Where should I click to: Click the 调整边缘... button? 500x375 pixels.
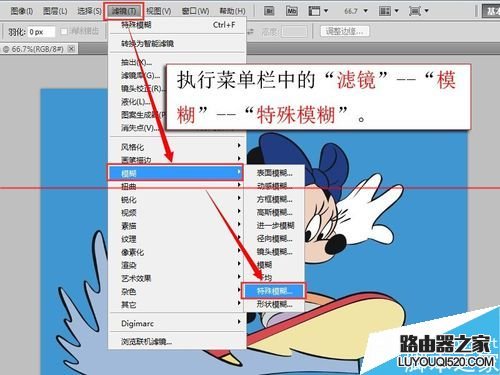point(344,31)
